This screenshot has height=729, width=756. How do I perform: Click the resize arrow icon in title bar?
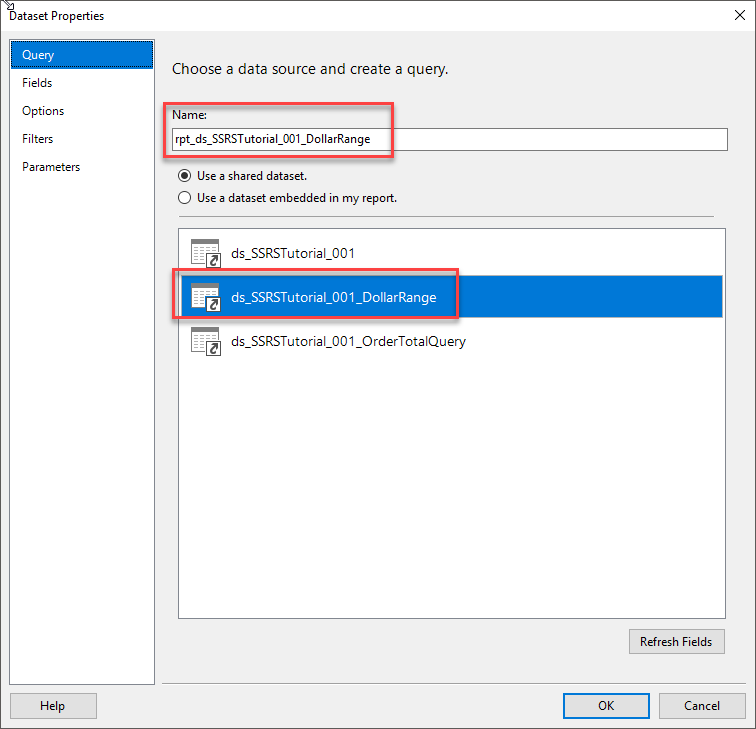[6, 6]
